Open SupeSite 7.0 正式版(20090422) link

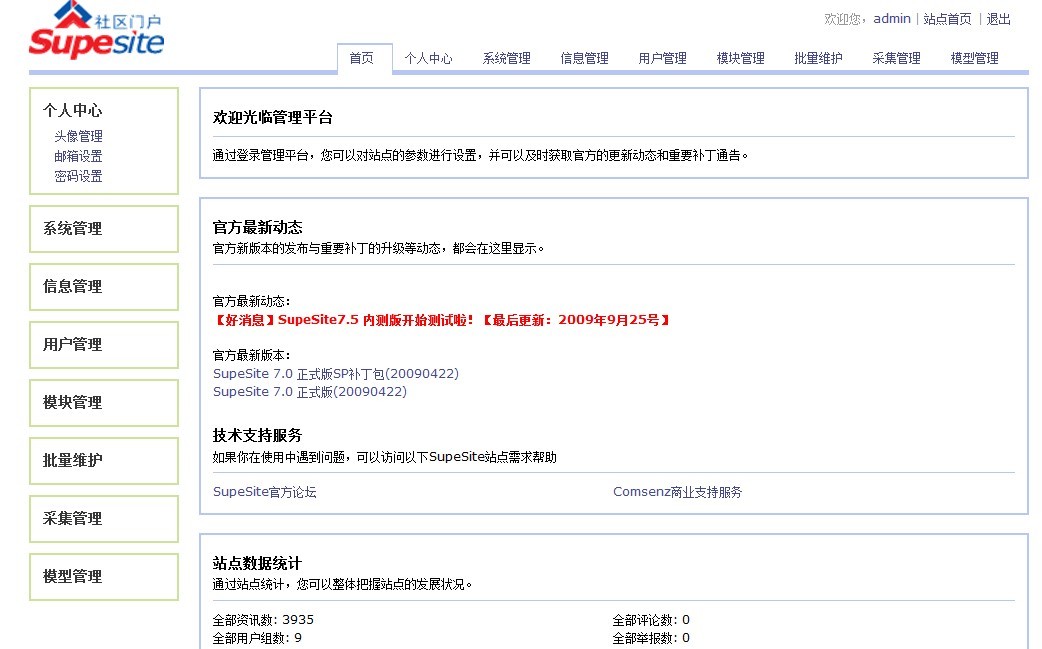click(x=310, y=392)
